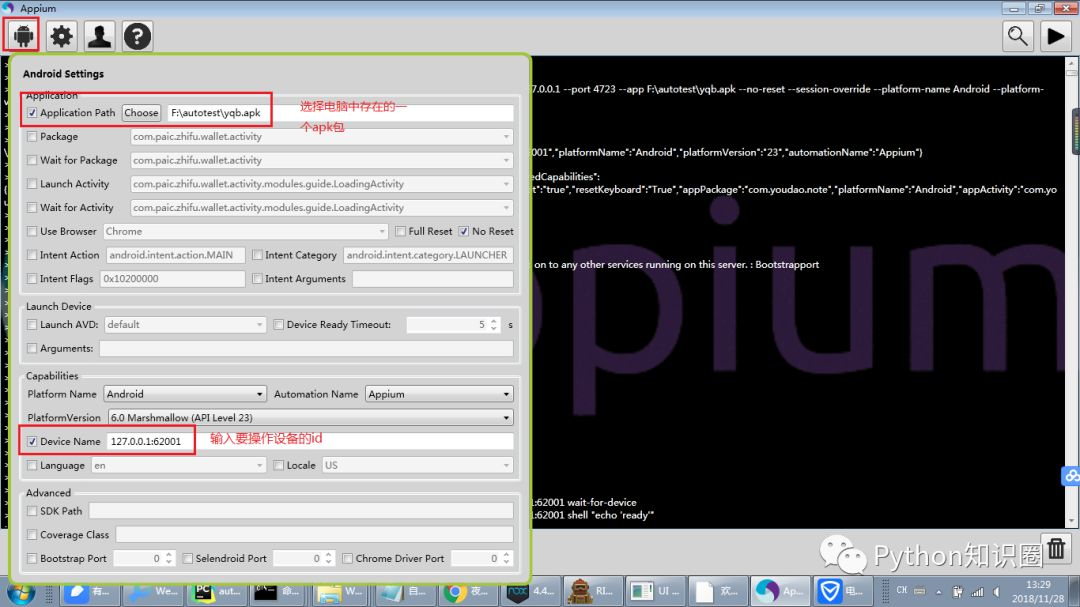Open General Settings gear icon
This screenshot has width=1080, height=607.
(x=61, y=36)
